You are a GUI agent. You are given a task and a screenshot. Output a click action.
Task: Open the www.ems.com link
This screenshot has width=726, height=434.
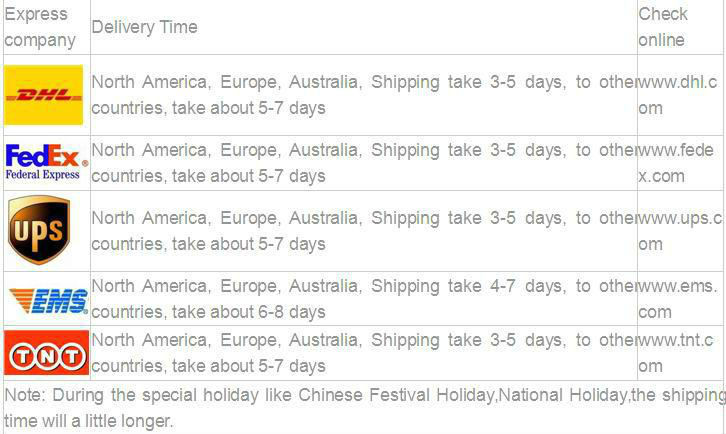tap(678, 299)
